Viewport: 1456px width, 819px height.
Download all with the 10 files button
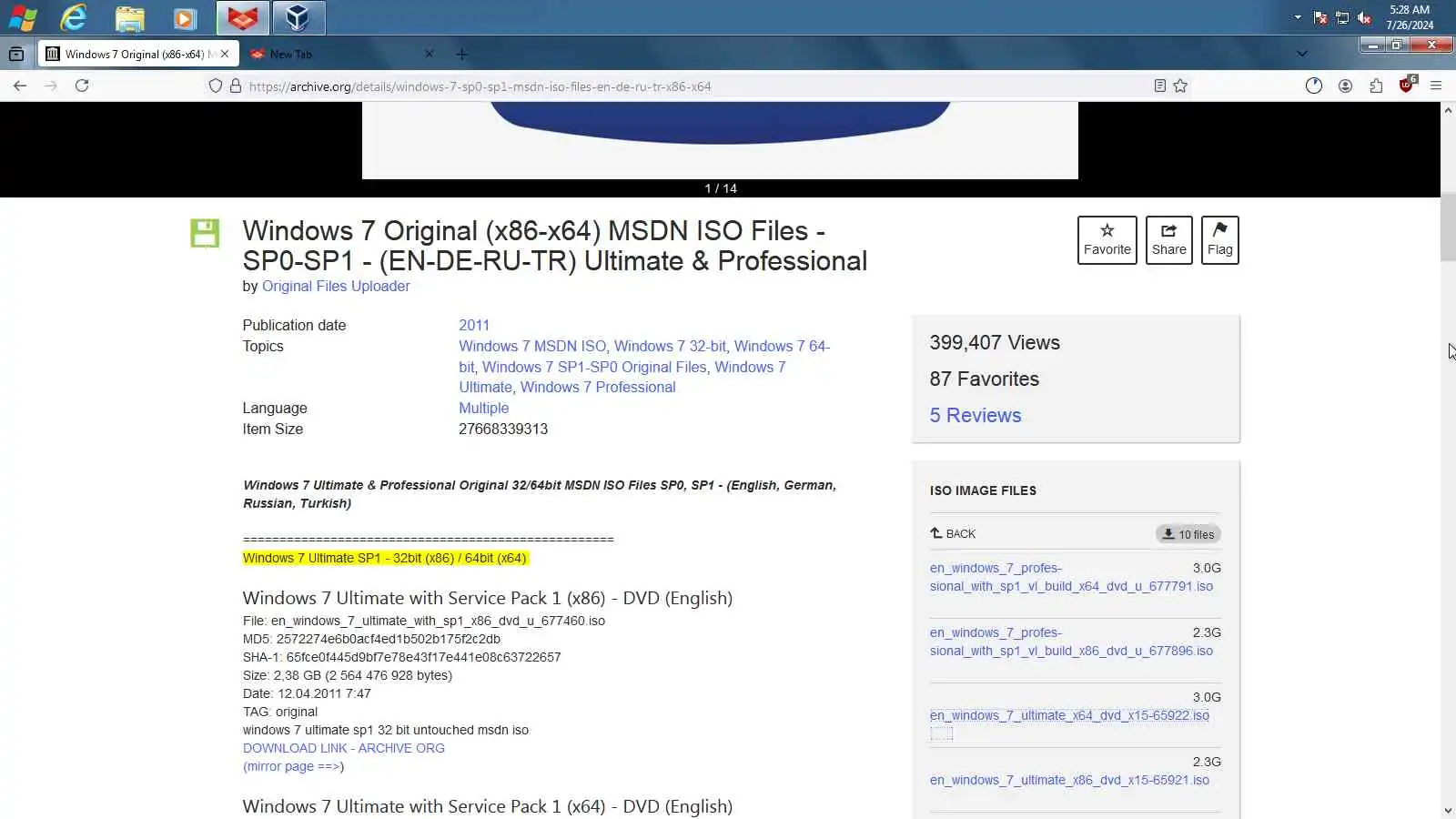(x=1188, y=534)
